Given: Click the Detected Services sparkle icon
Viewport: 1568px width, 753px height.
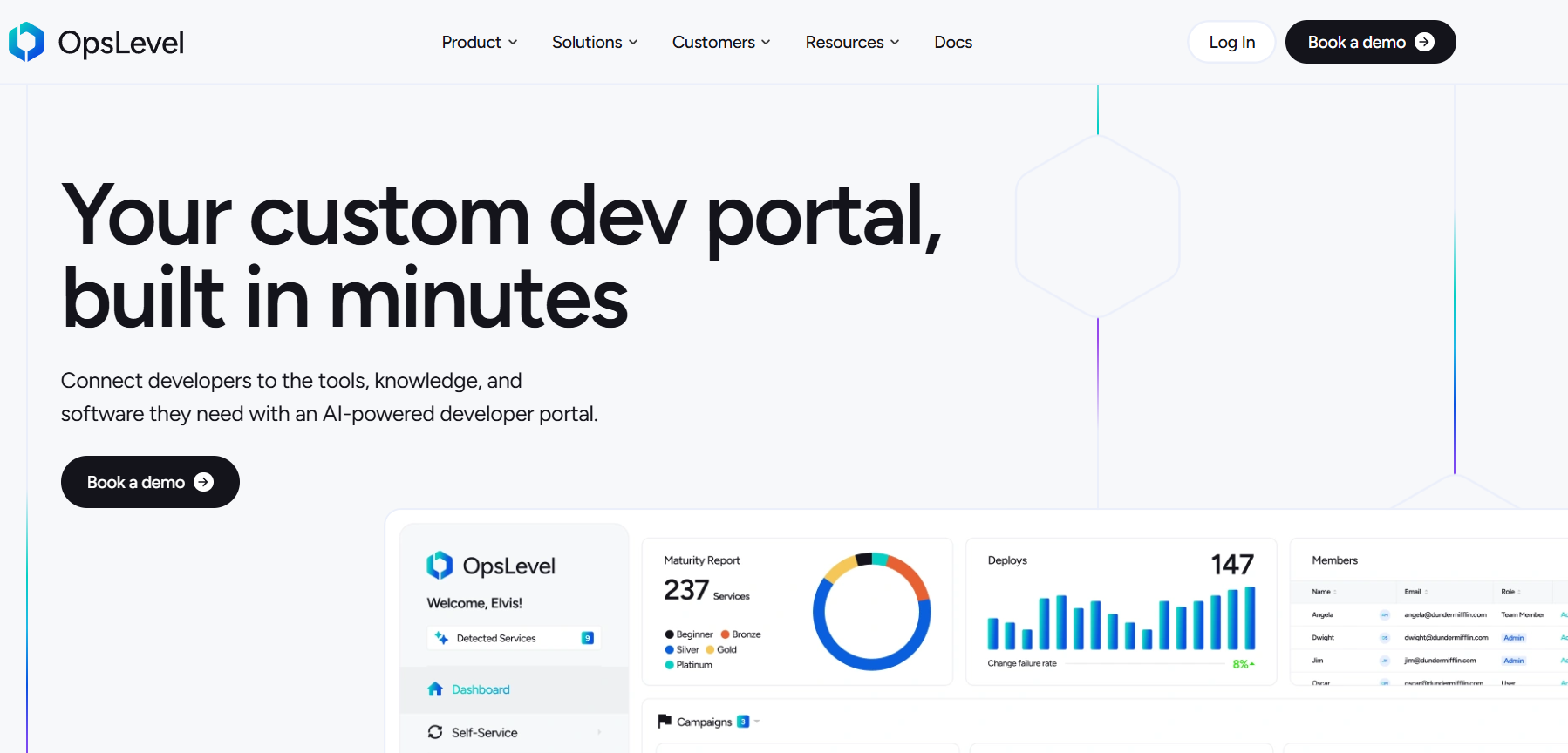Looking at the screenshot, I should coord(441,638).
